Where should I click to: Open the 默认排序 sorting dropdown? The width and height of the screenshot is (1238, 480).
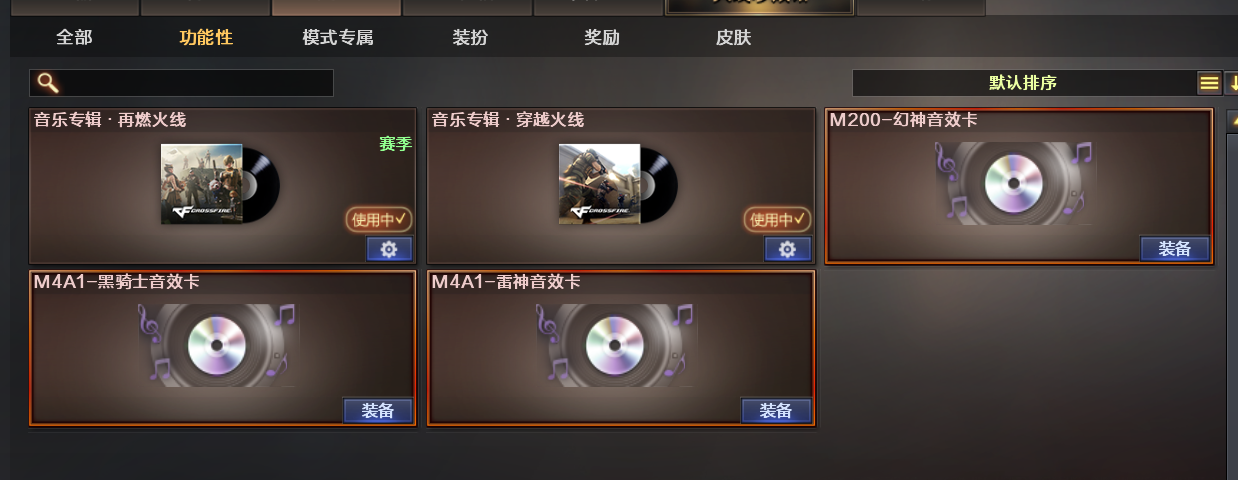tap(1023, 83)
